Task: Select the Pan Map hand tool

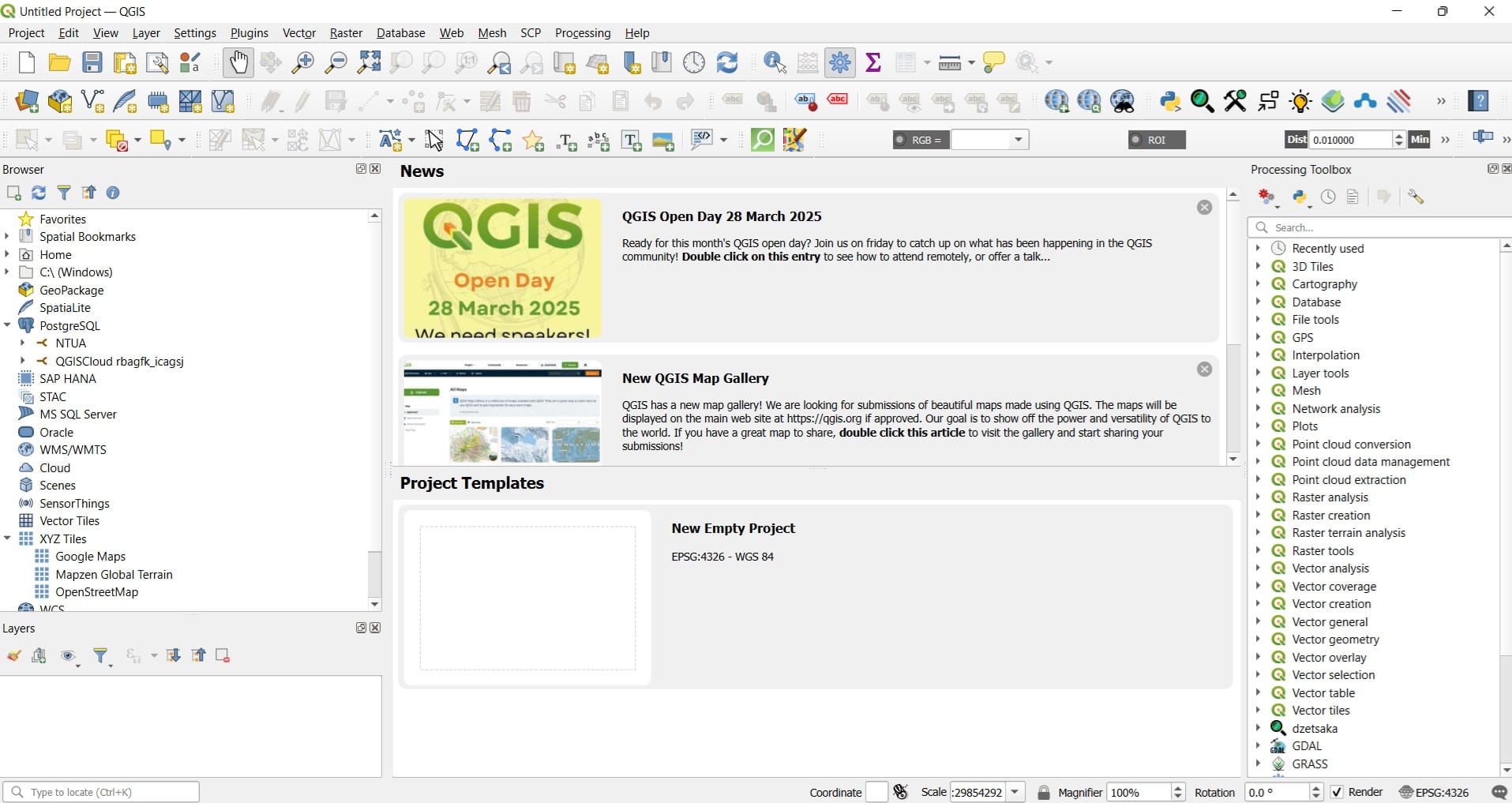Action: tap(238, 62)
